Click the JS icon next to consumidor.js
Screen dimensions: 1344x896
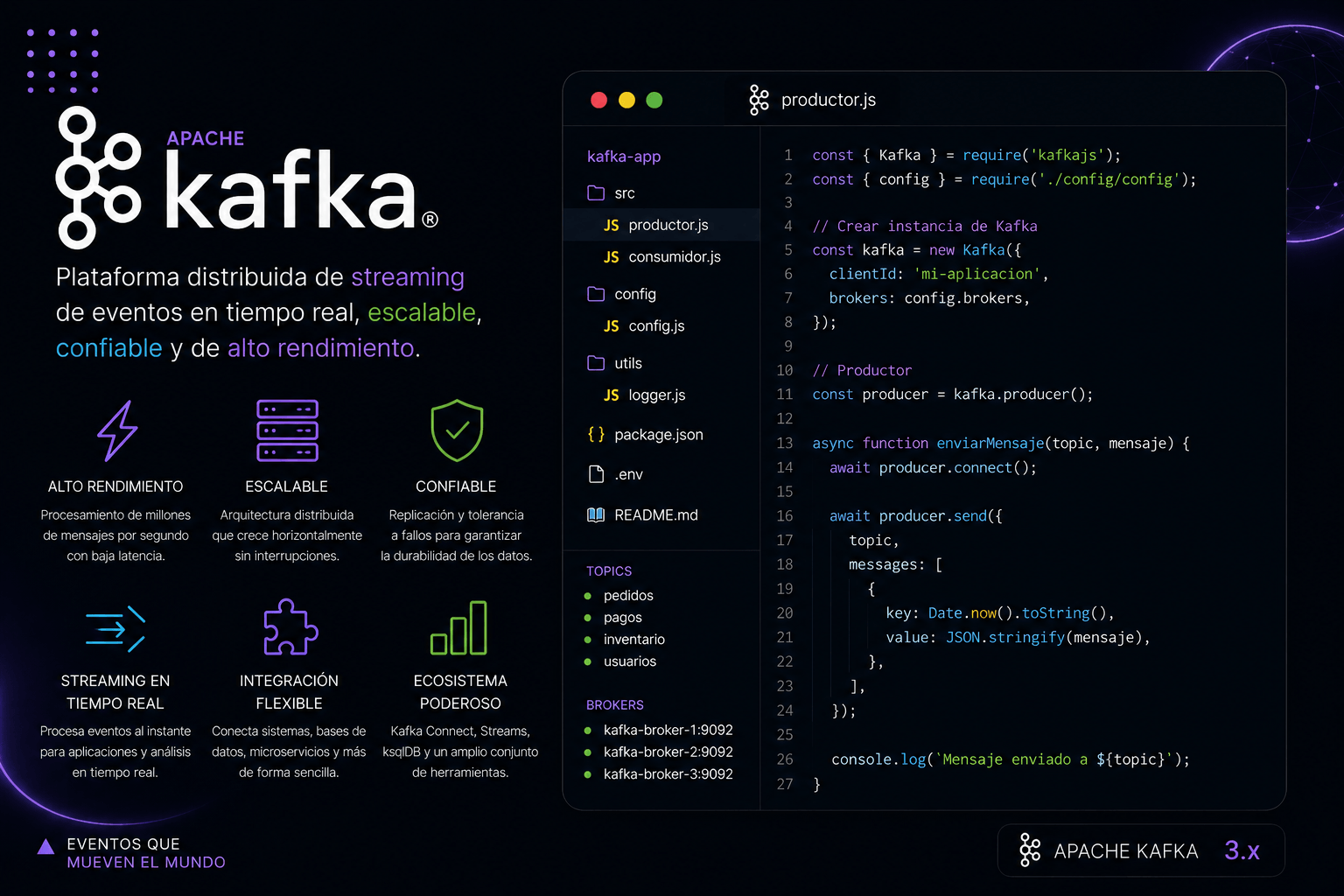click(x=611, y=257)
